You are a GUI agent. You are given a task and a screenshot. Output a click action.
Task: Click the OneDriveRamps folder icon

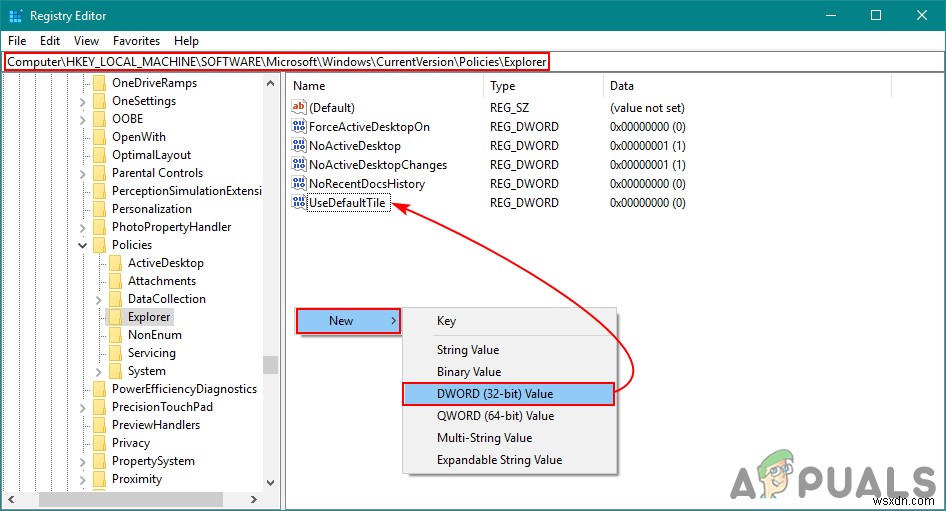pyautogui.click(x=100, y=83)
